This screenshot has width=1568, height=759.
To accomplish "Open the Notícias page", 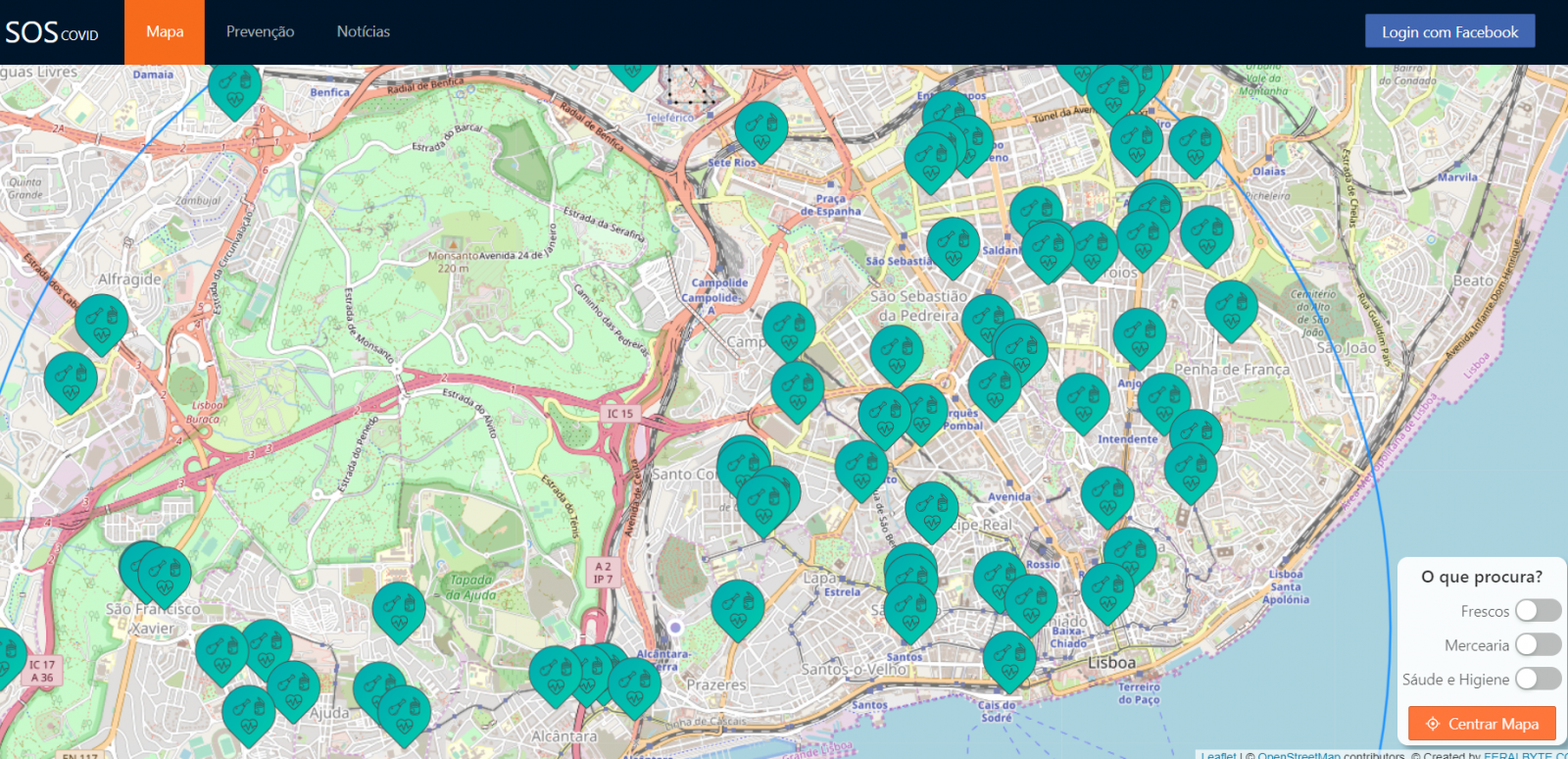I will (x=364, y=31).
